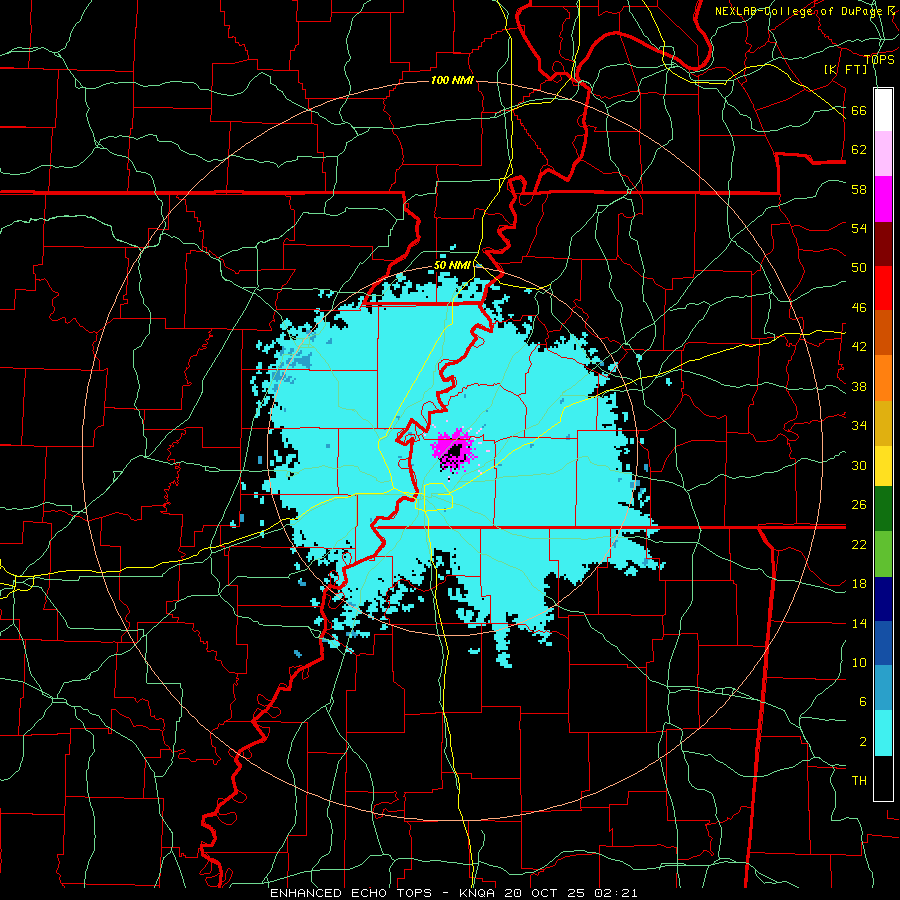Click the legend value '10'

(859, 662)
